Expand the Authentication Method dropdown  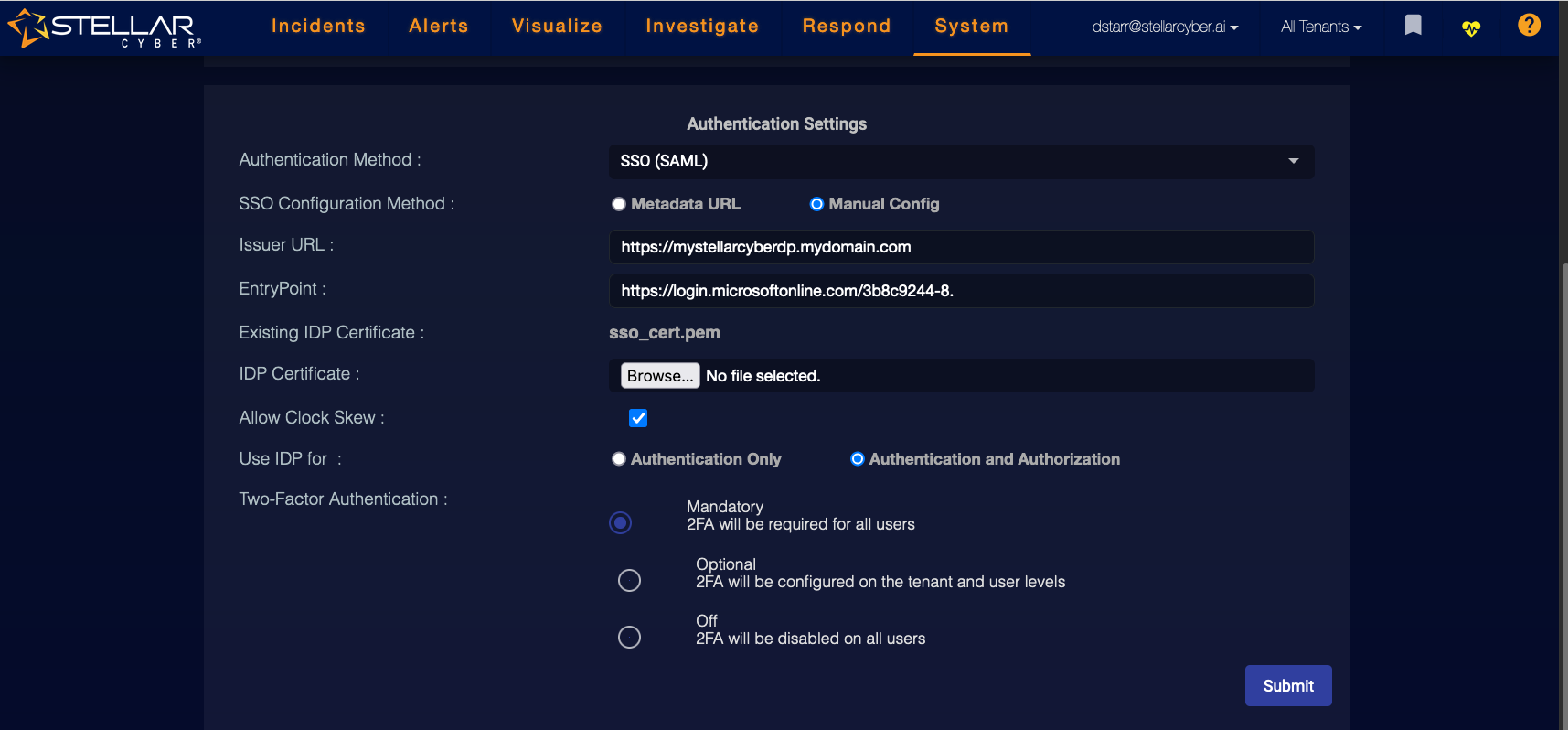[x=961, y=161]
